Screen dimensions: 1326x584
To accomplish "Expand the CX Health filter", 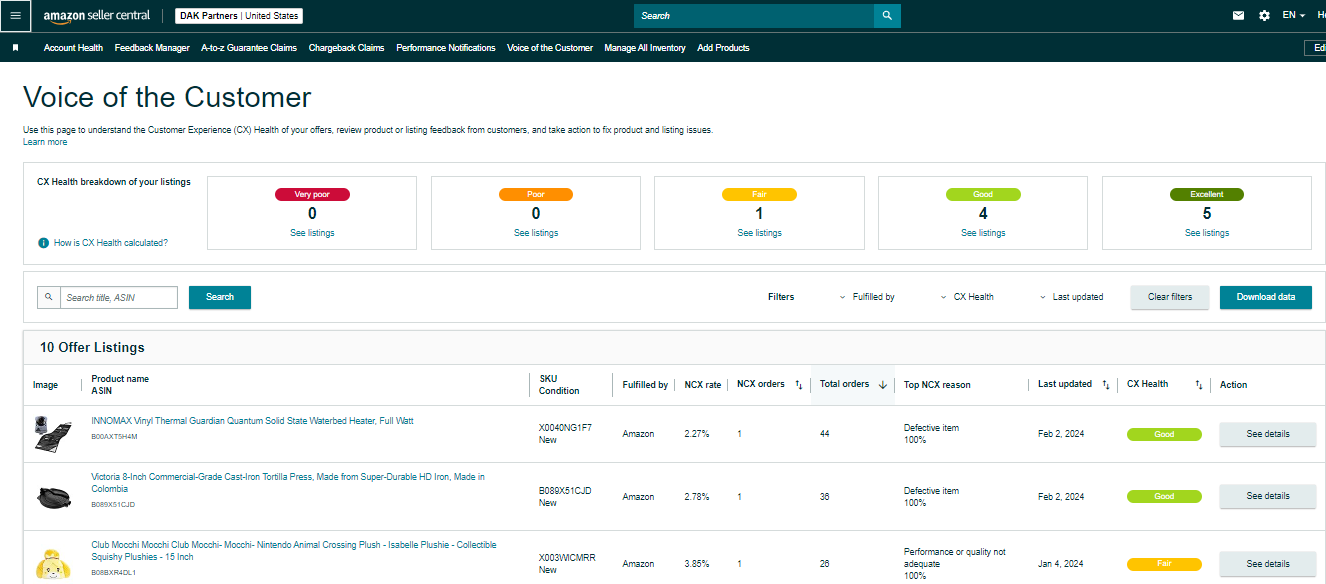I will (967, 297).
